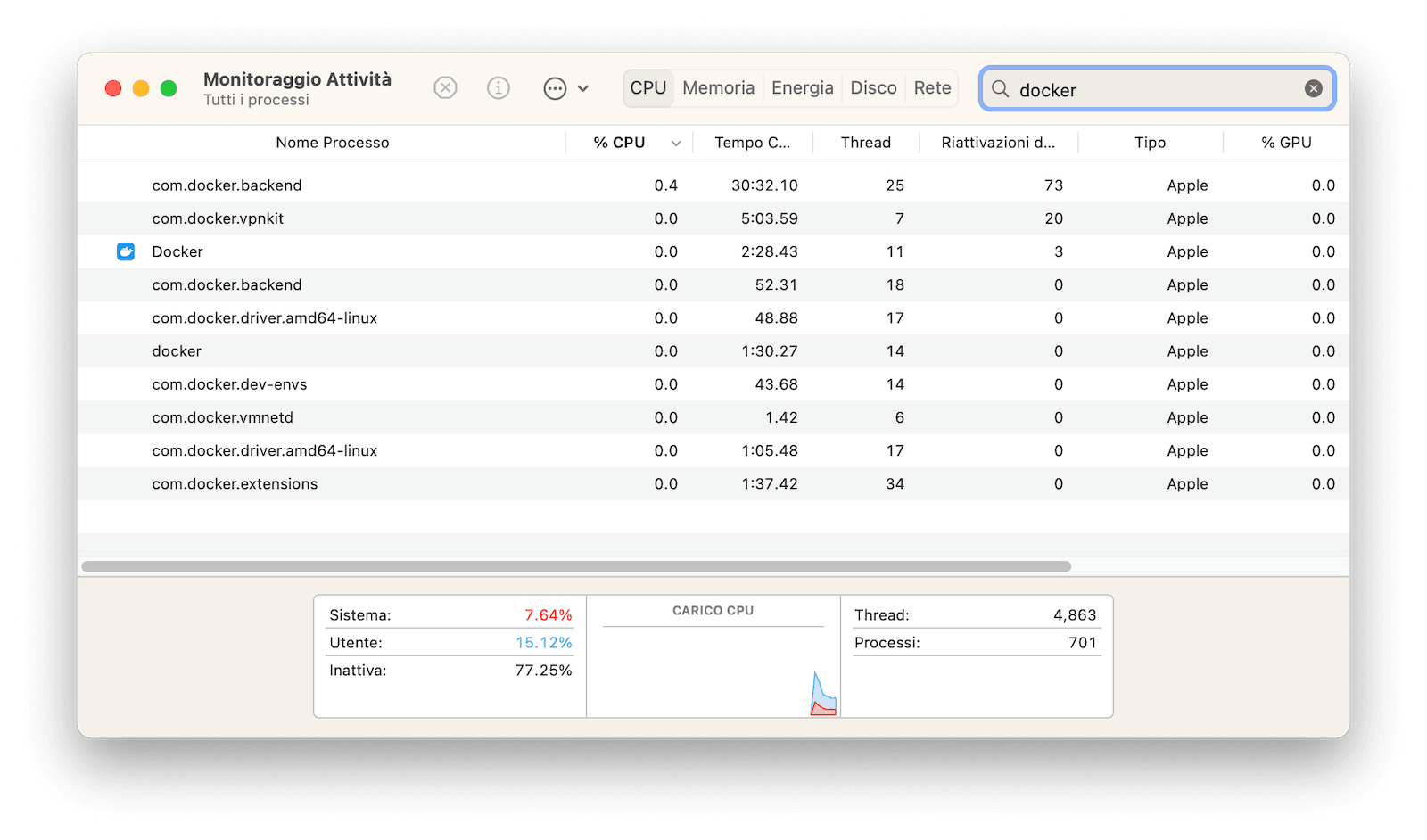Expand the chevron next to ellipsis button
1427x840 pixels.
point(583,88)
